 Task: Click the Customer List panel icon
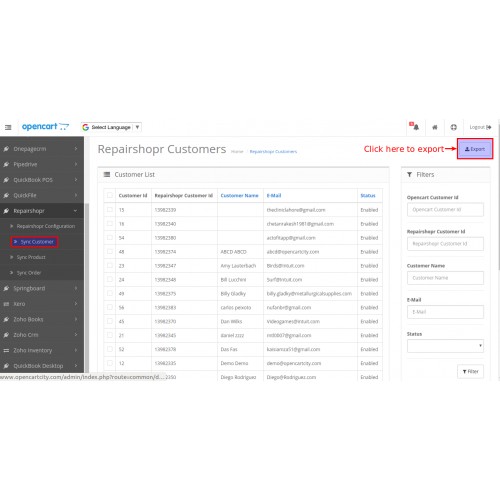click(x=107, y=174)
